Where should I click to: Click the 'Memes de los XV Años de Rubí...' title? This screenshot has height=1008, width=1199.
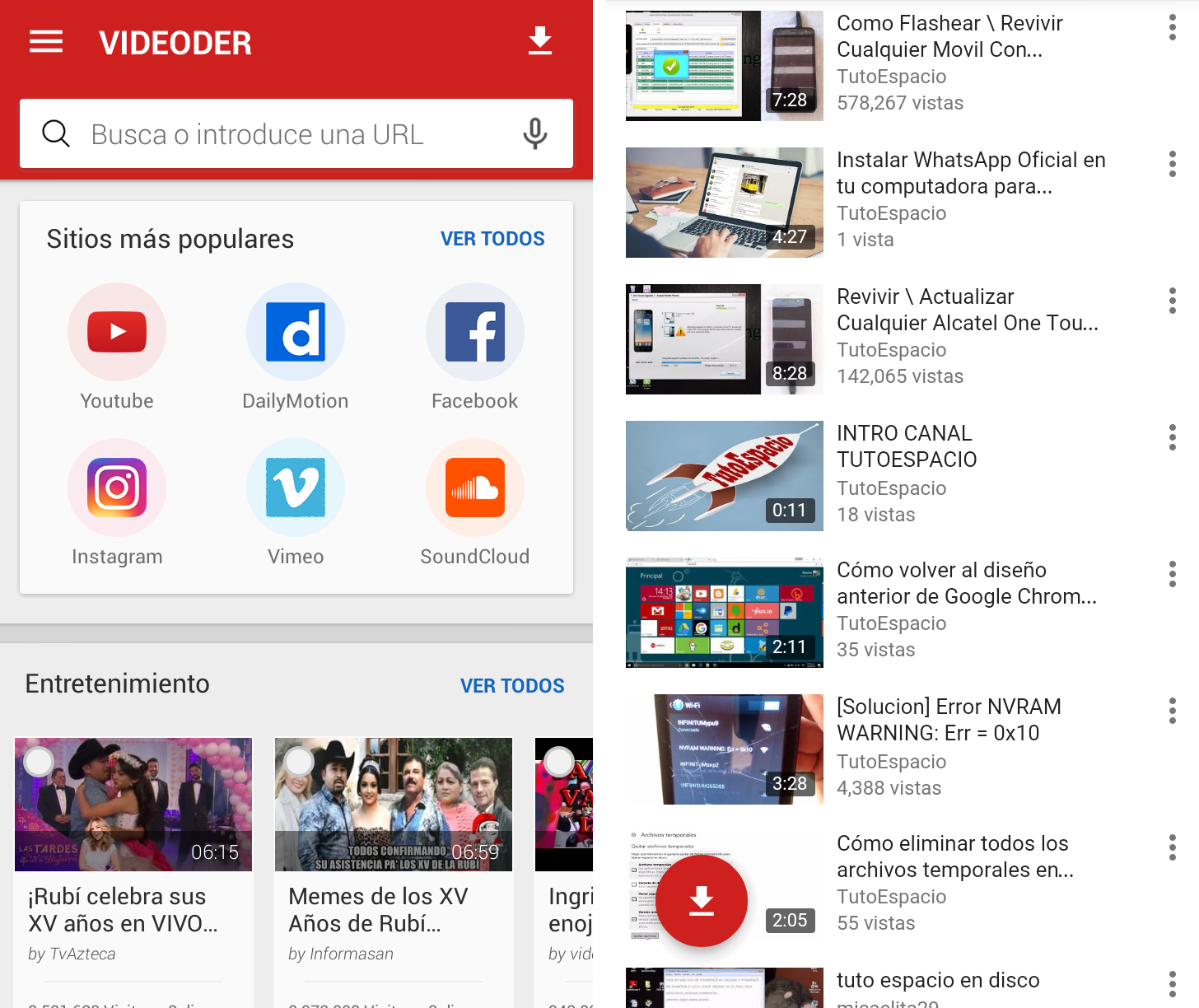tap(378, 910)
